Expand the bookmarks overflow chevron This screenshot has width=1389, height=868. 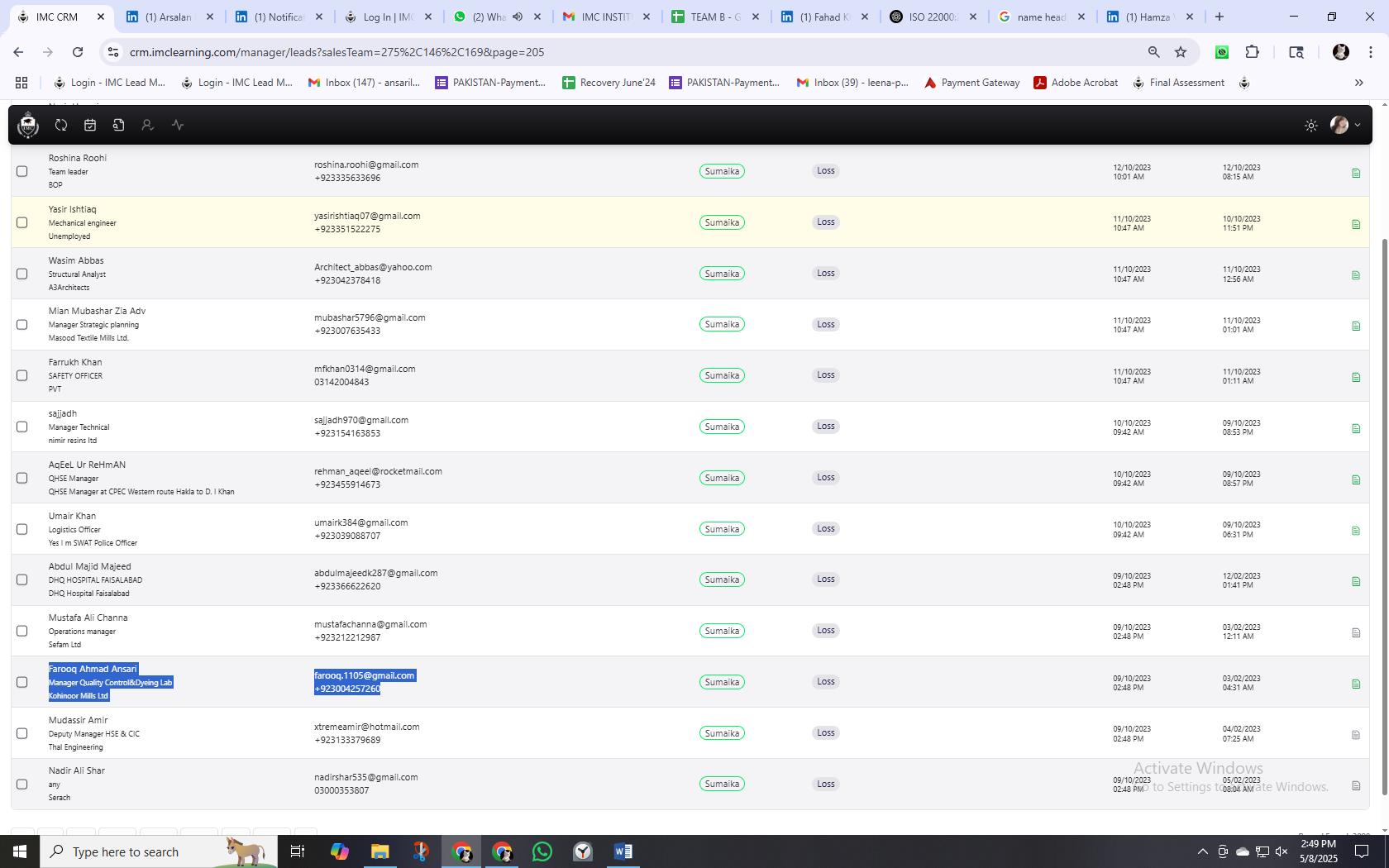1358,83
